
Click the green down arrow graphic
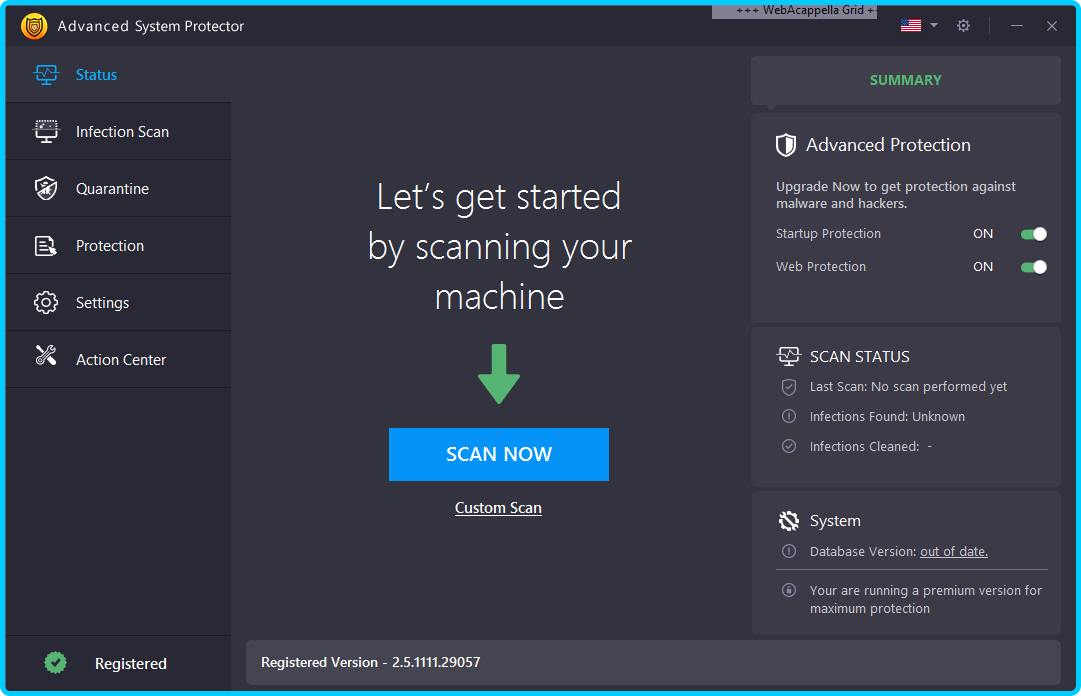[x=499, y=374]
